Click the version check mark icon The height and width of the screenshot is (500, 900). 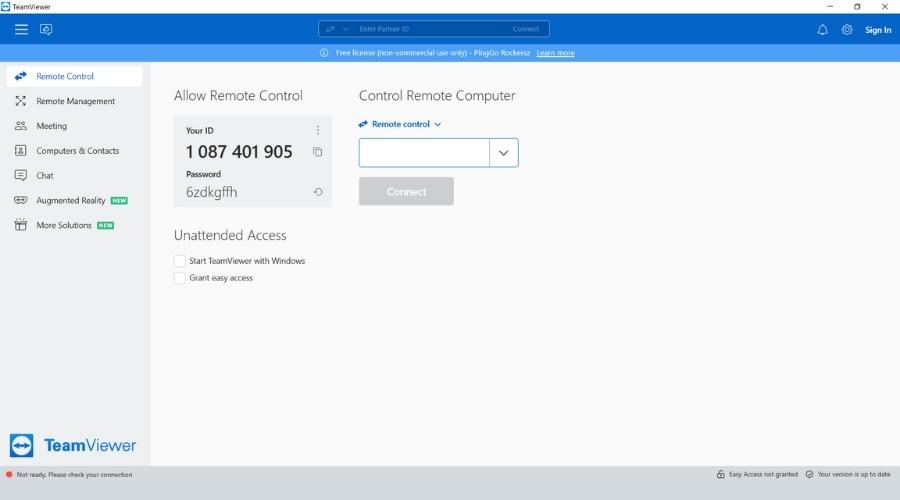pyautogui.click(x=809, y=475)
